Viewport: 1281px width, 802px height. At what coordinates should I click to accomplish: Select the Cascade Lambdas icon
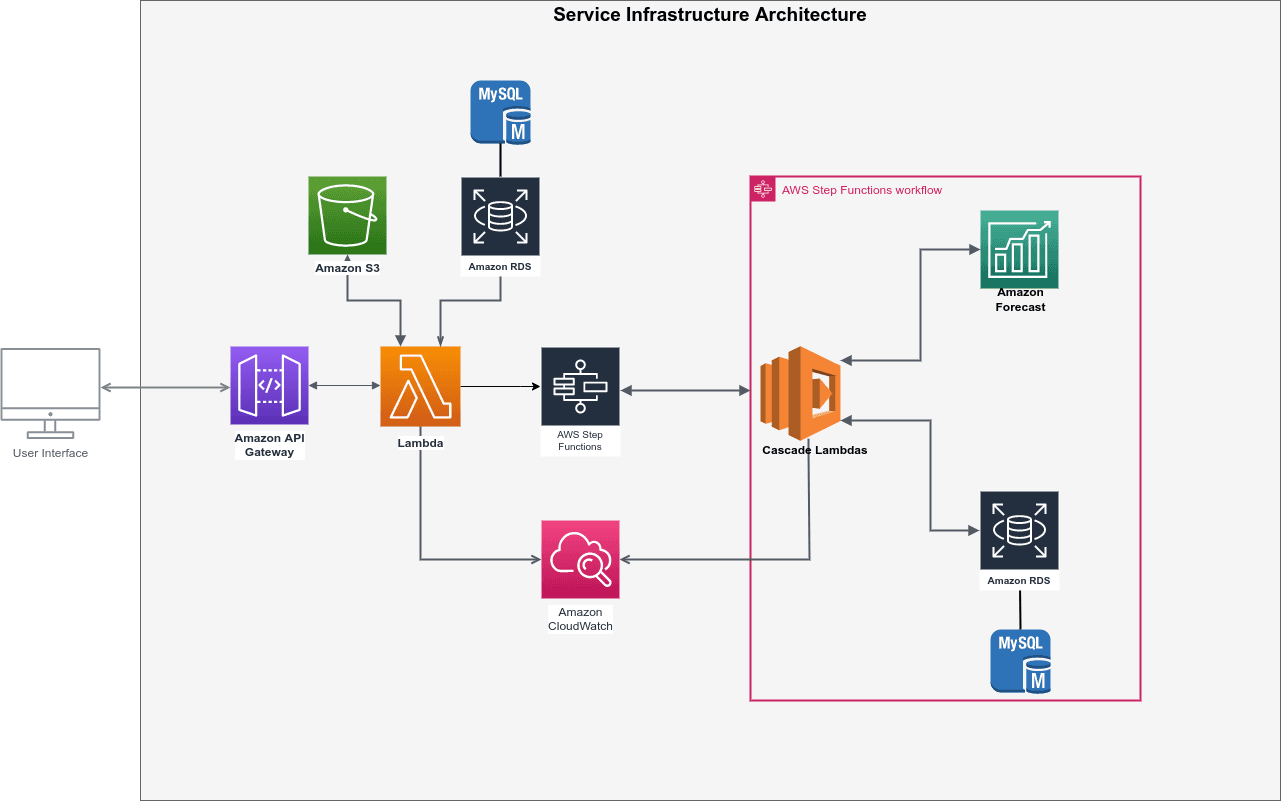(800, 393)
